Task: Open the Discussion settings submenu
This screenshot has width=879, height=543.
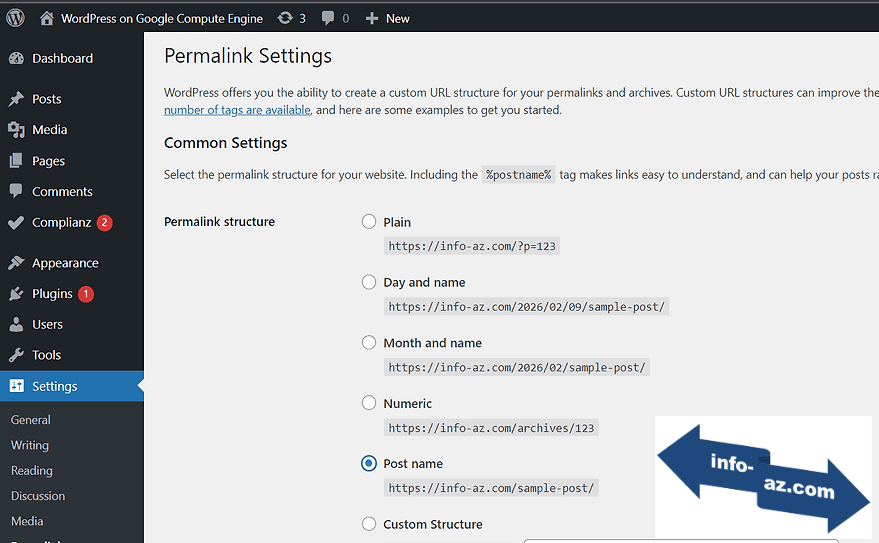Action: (x=38, y=496)
